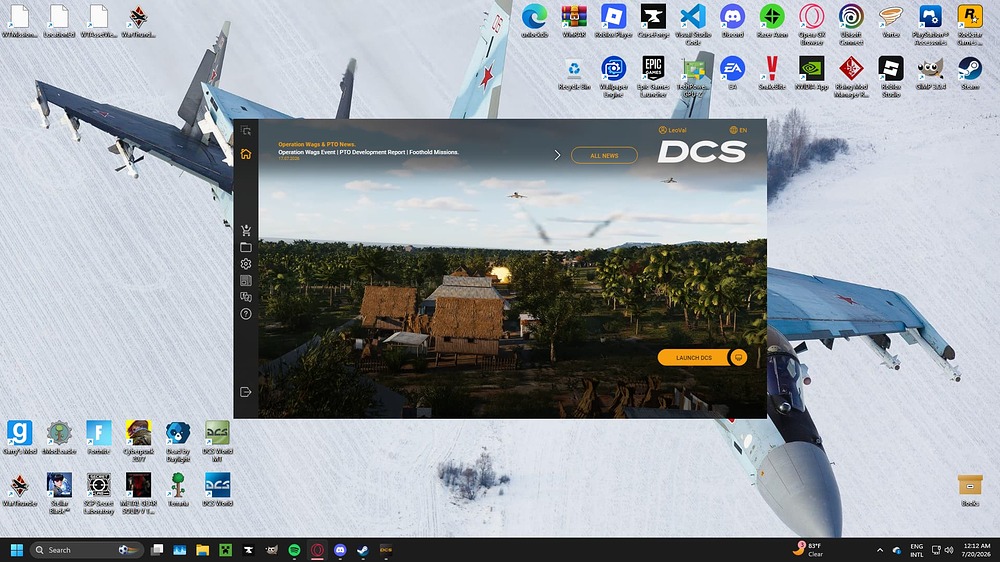
Task: Click the LAUNCH DCS button
Action: pyautogui.click(x=693, y=357)
